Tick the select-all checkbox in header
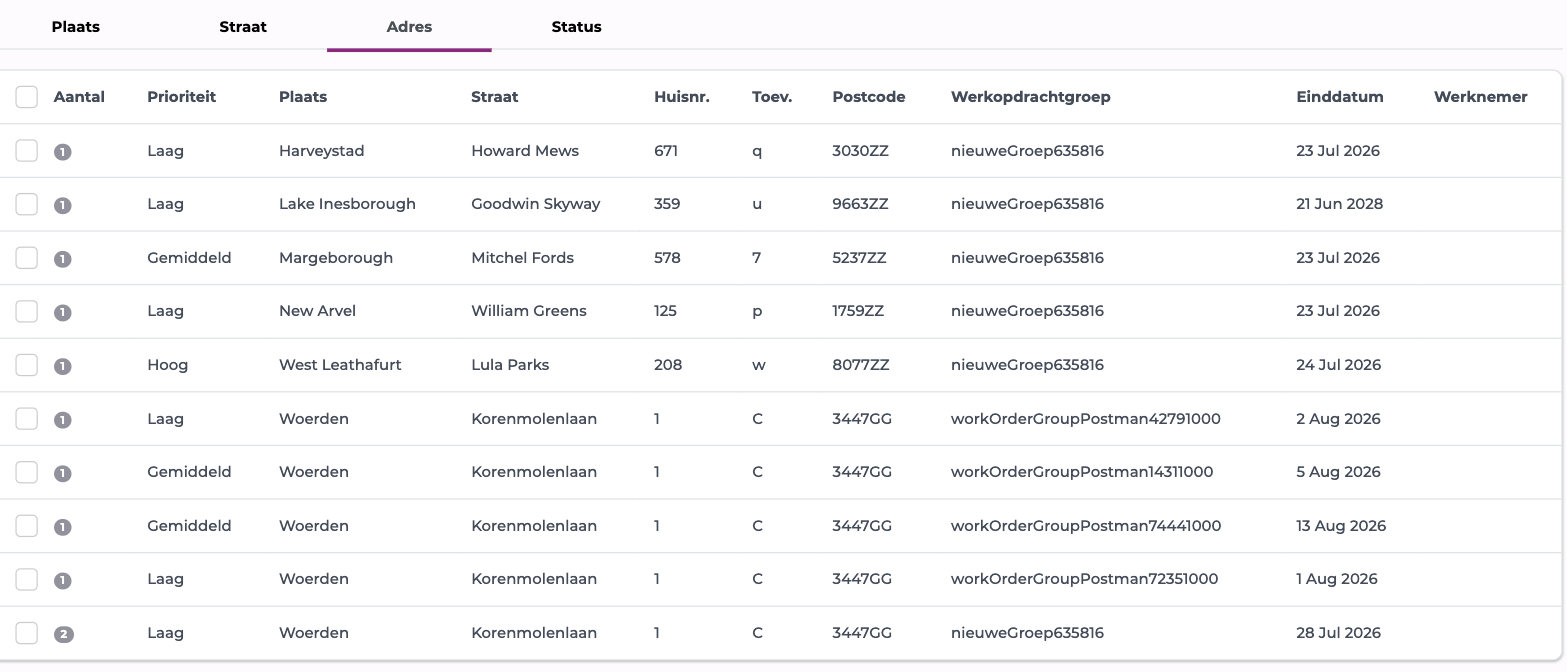1567x672 pixels. pos(27,97)
